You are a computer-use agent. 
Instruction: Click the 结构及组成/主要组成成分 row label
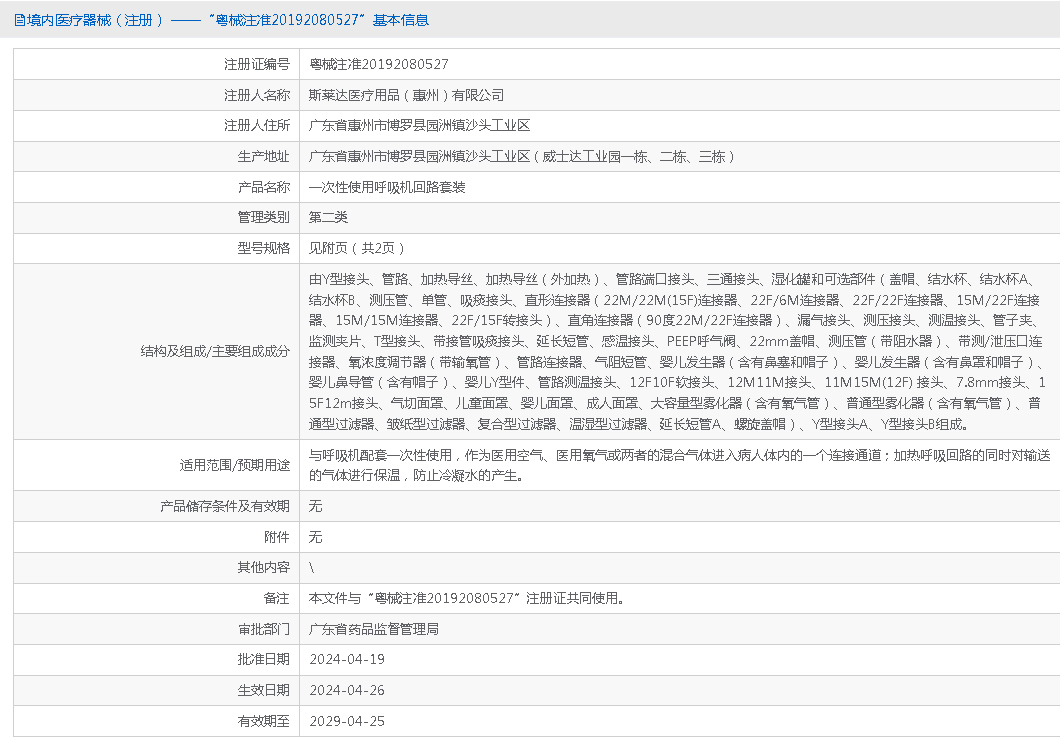(x=215, y=351)
